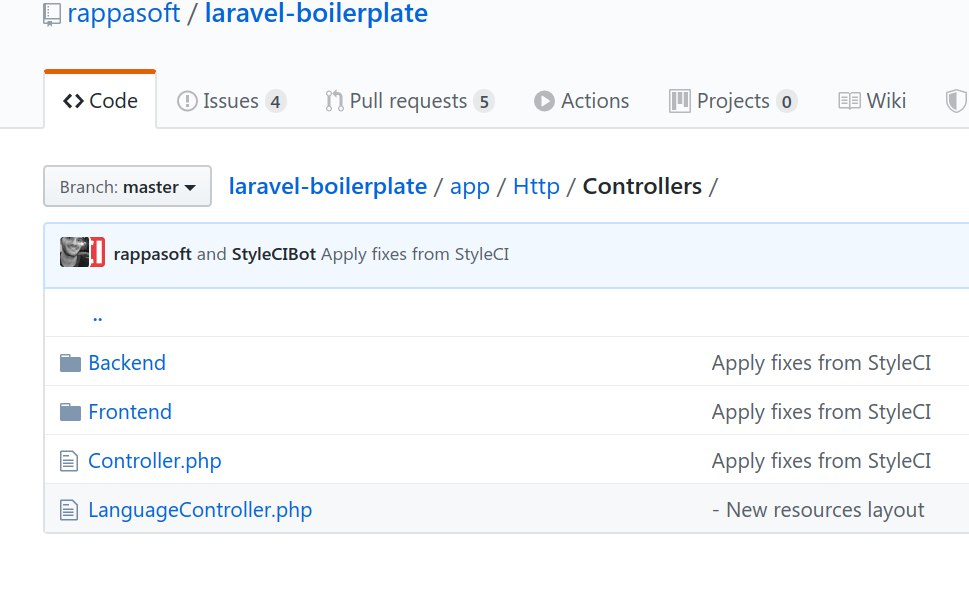
Task: Click the Controllers breadcrumb text
Action: pos(642,186)
